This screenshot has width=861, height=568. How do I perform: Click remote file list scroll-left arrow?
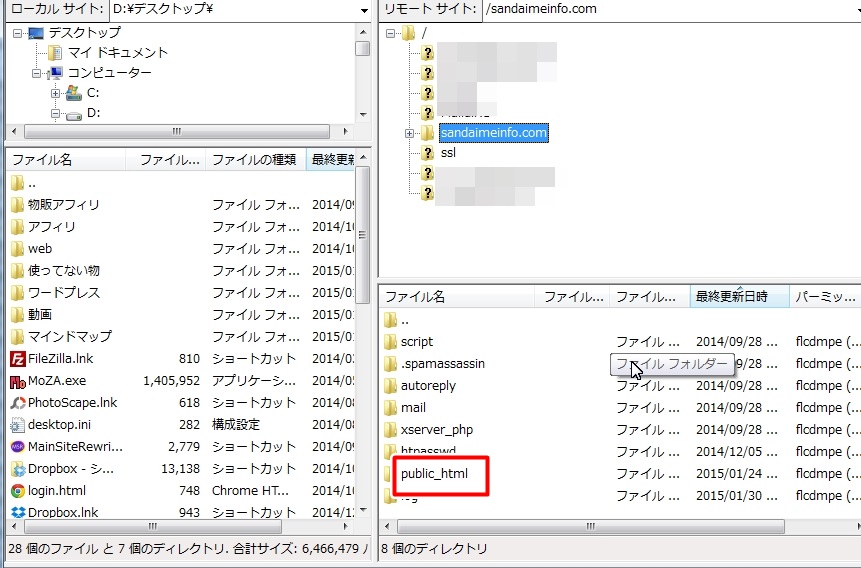[x=387, y=527]
